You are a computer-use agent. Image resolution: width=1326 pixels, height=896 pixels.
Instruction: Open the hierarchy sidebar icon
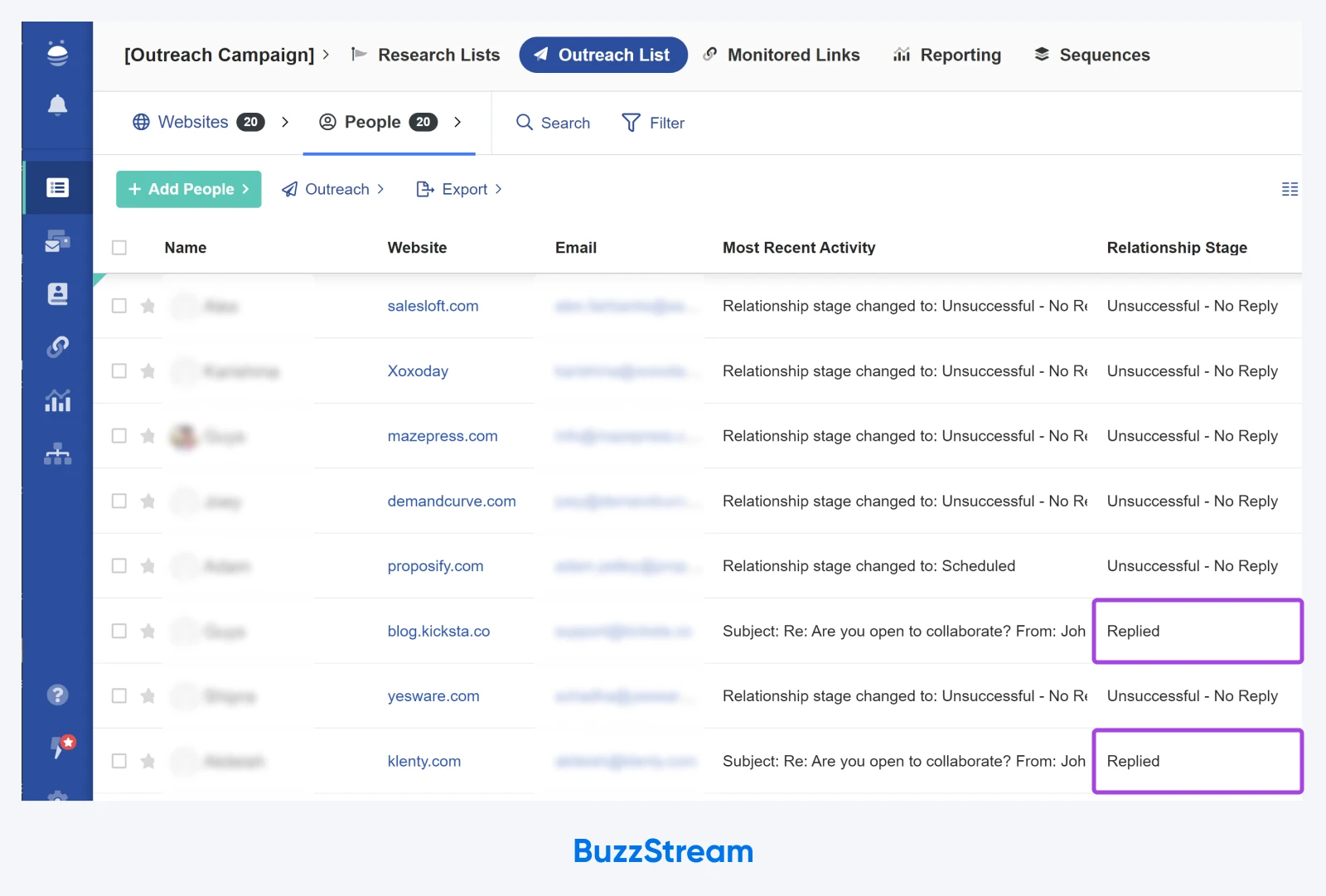coord(57,453)
